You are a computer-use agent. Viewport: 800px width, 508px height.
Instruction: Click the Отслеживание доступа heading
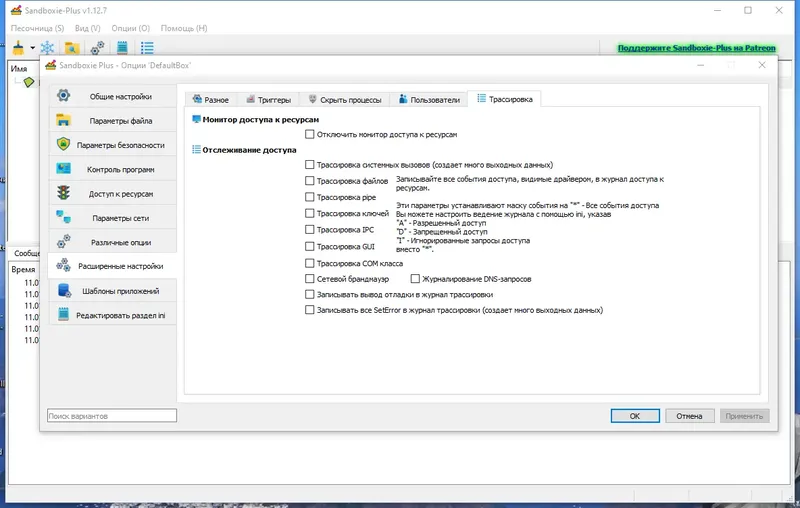249,150
